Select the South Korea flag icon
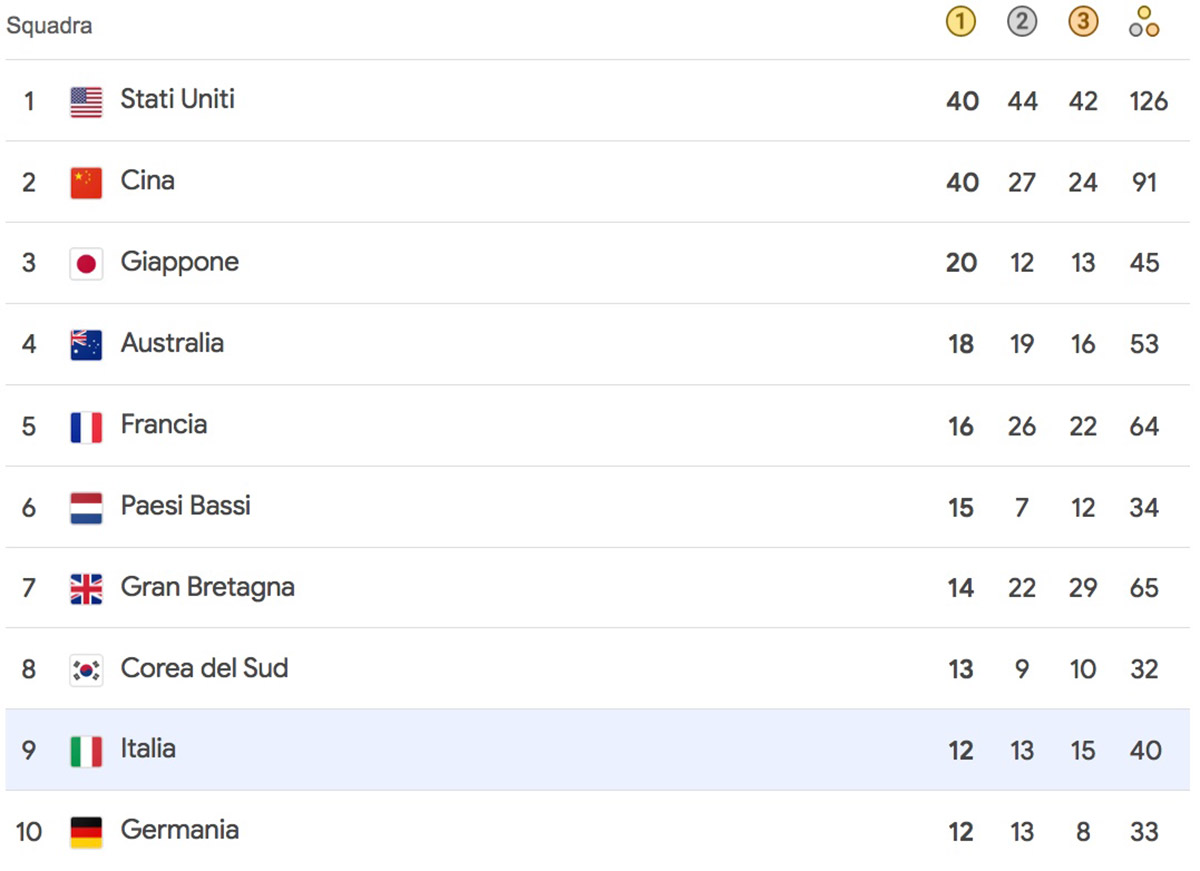The image size is (1200, 871). 85,669
